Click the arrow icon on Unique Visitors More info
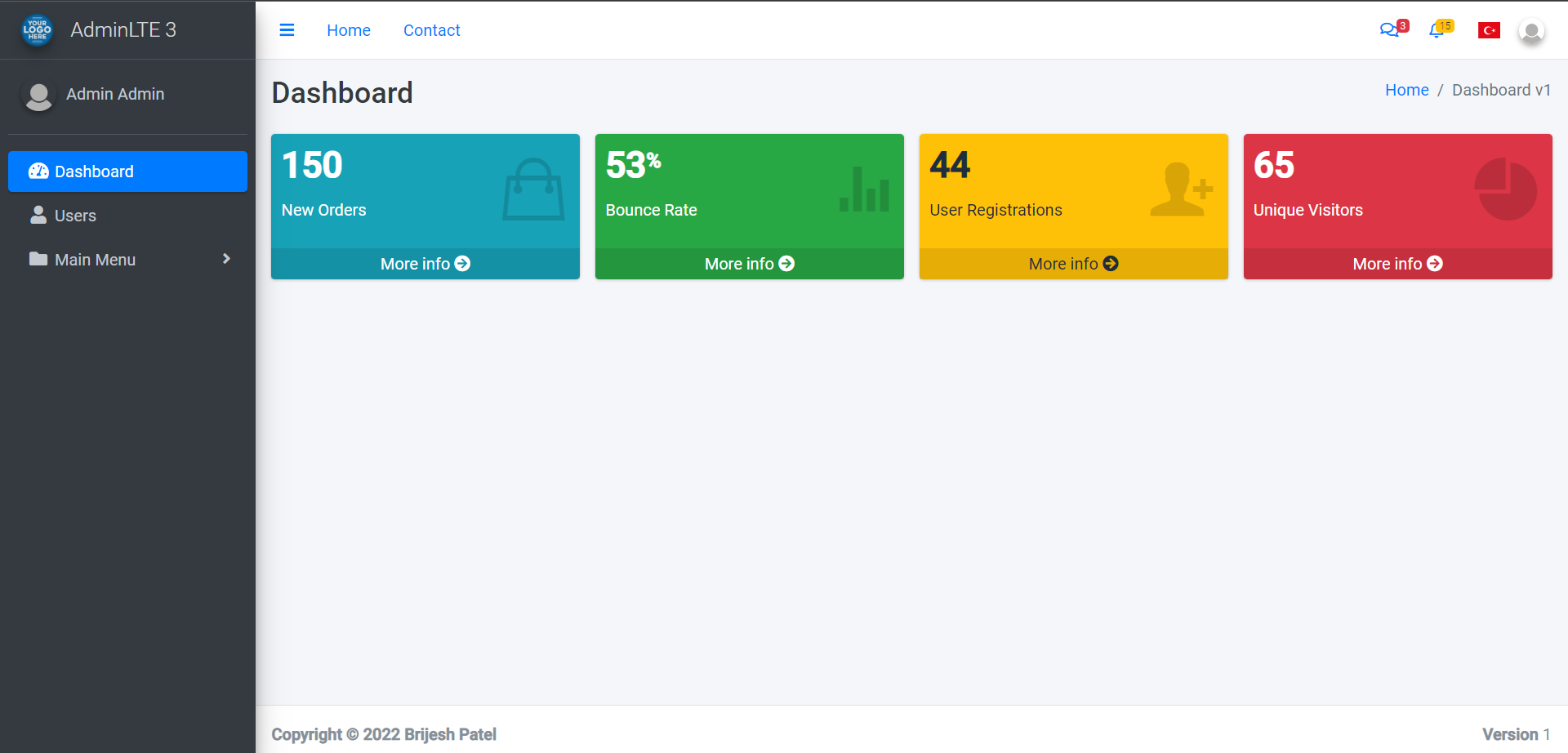1568x753 pixels. click(x=1435, y=264)
